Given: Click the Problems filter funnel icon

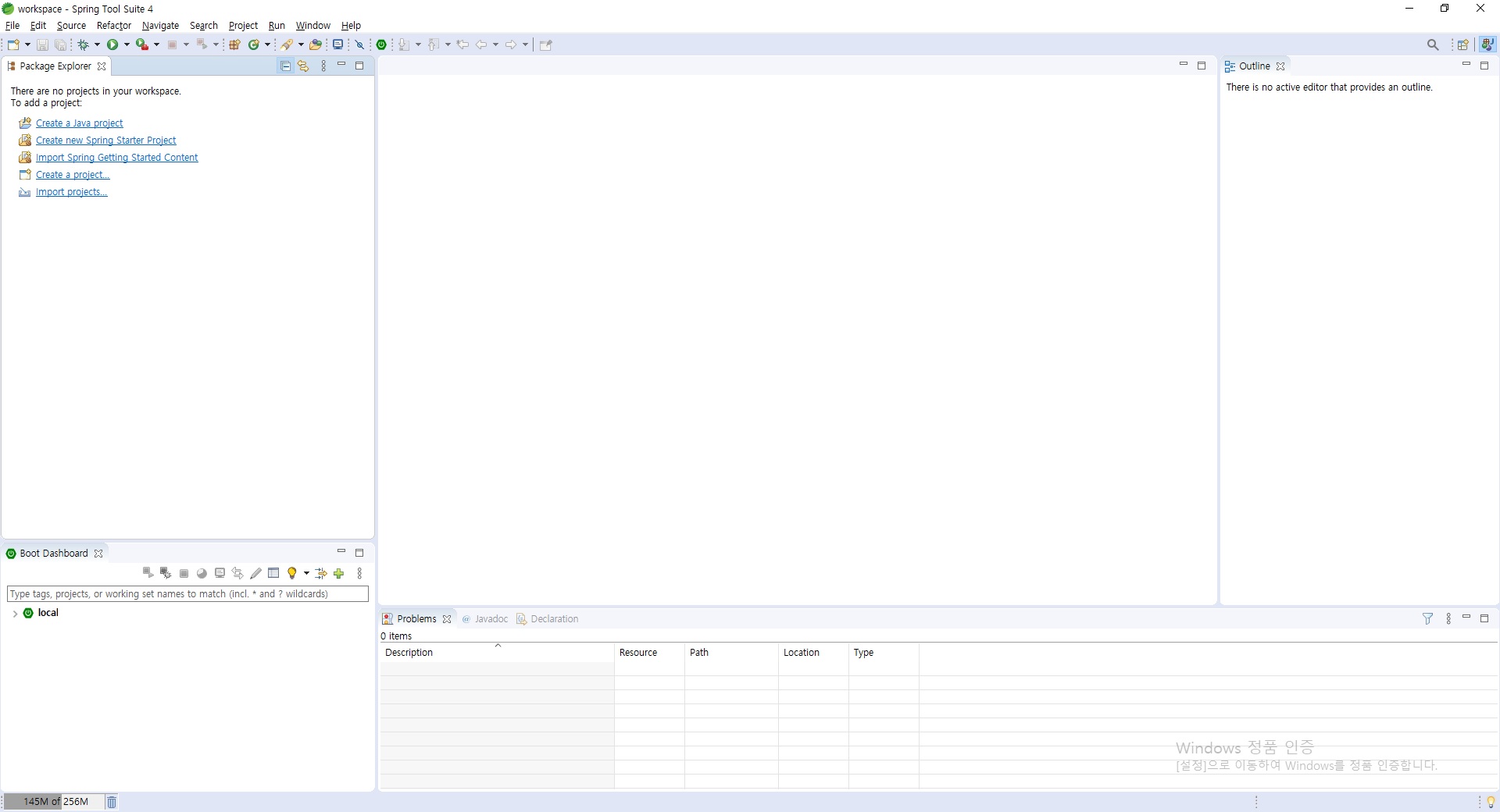Looking at the screenshot, I should click(1427, 618).
